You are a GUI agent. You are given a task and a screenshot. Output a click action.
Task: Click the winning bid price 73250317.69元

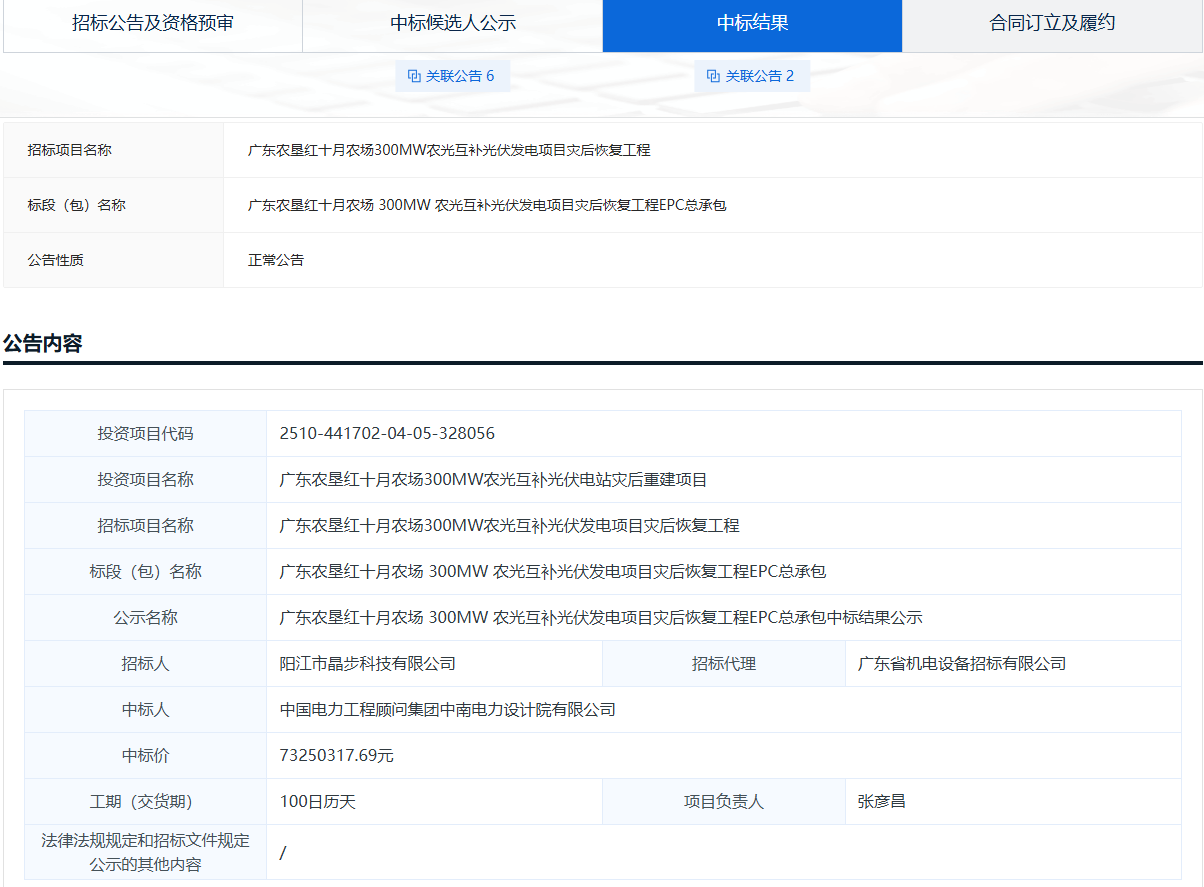336,756
